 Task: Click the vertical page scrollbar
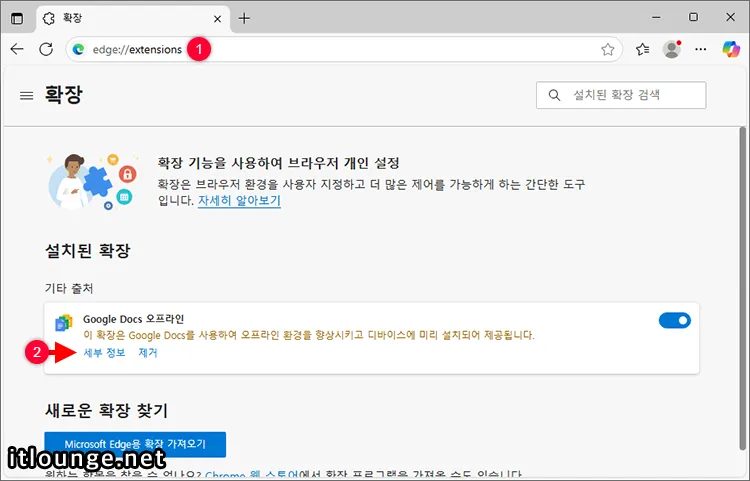pyautogui.click(x=742, y=288)
